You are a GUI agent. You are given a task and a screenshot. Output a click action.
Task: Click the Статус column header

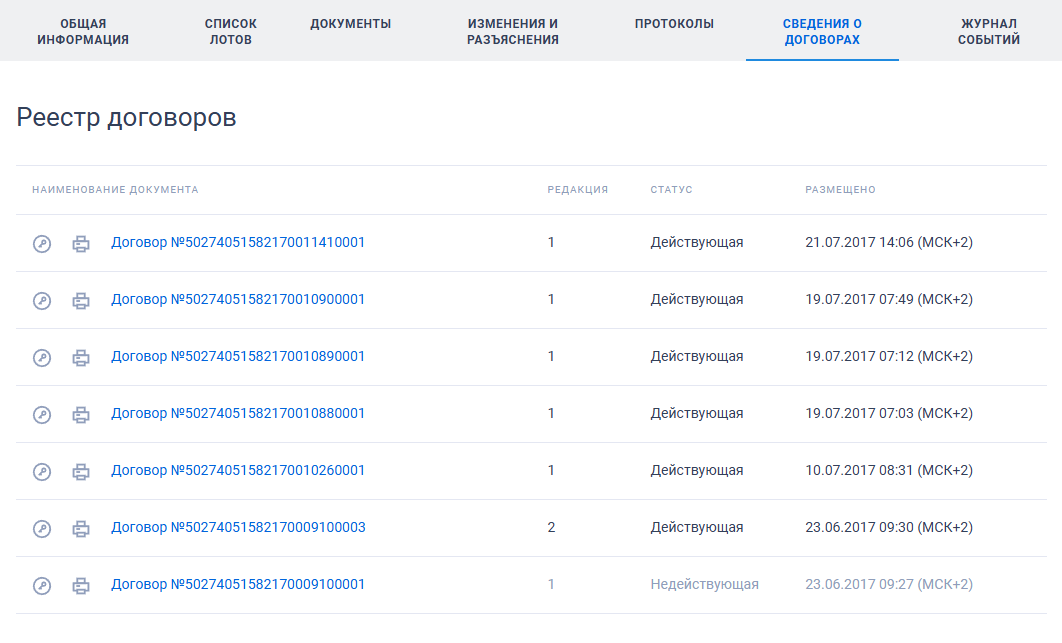coord(671,190)
